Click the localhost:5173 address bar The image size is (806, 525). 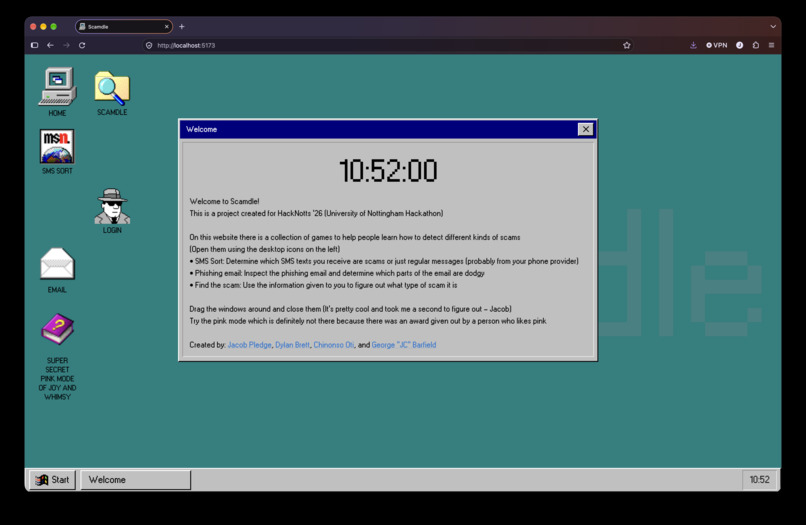(388, 45)
